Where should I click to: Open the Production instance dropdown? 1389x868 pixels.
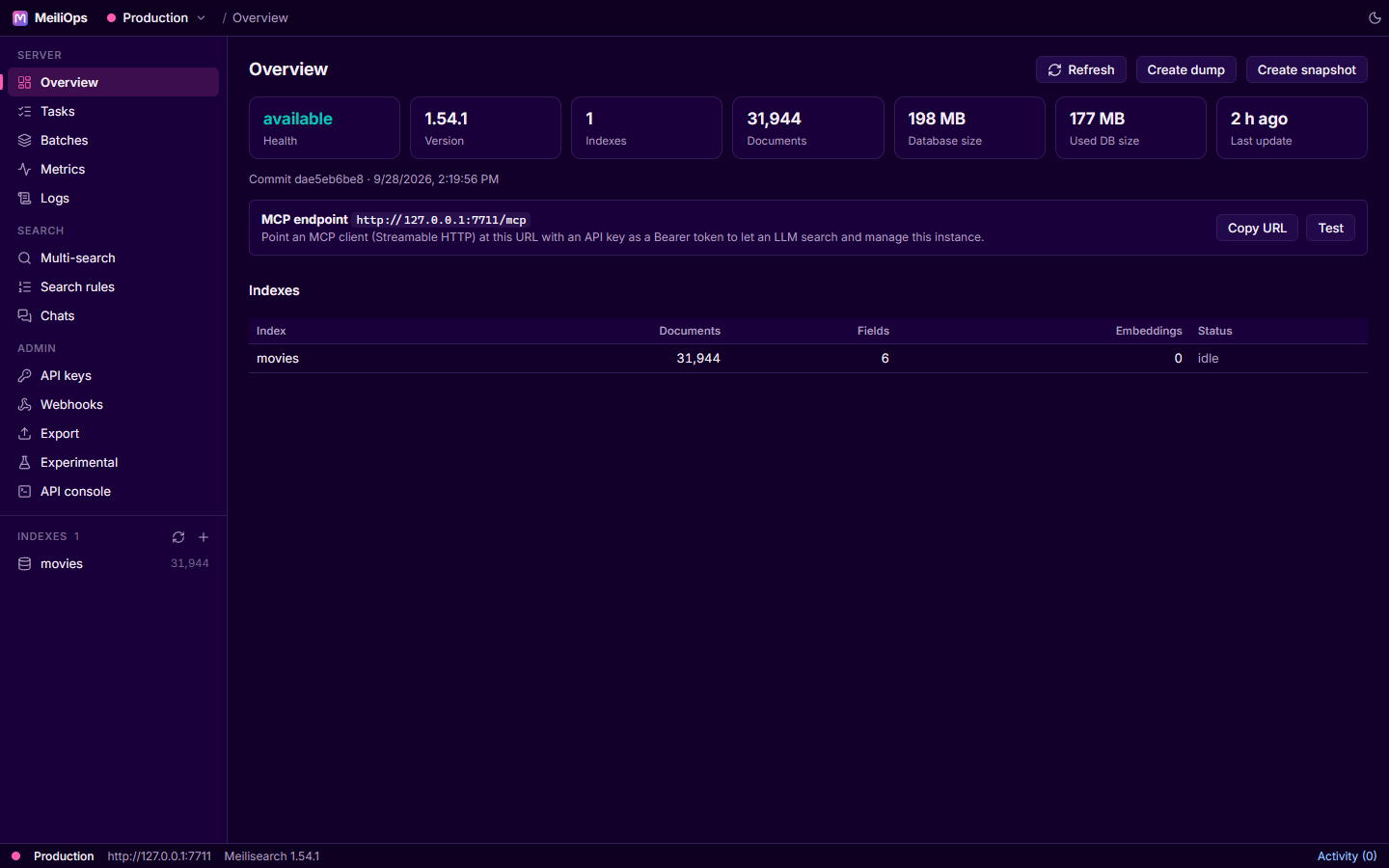(x=156, y=18)
